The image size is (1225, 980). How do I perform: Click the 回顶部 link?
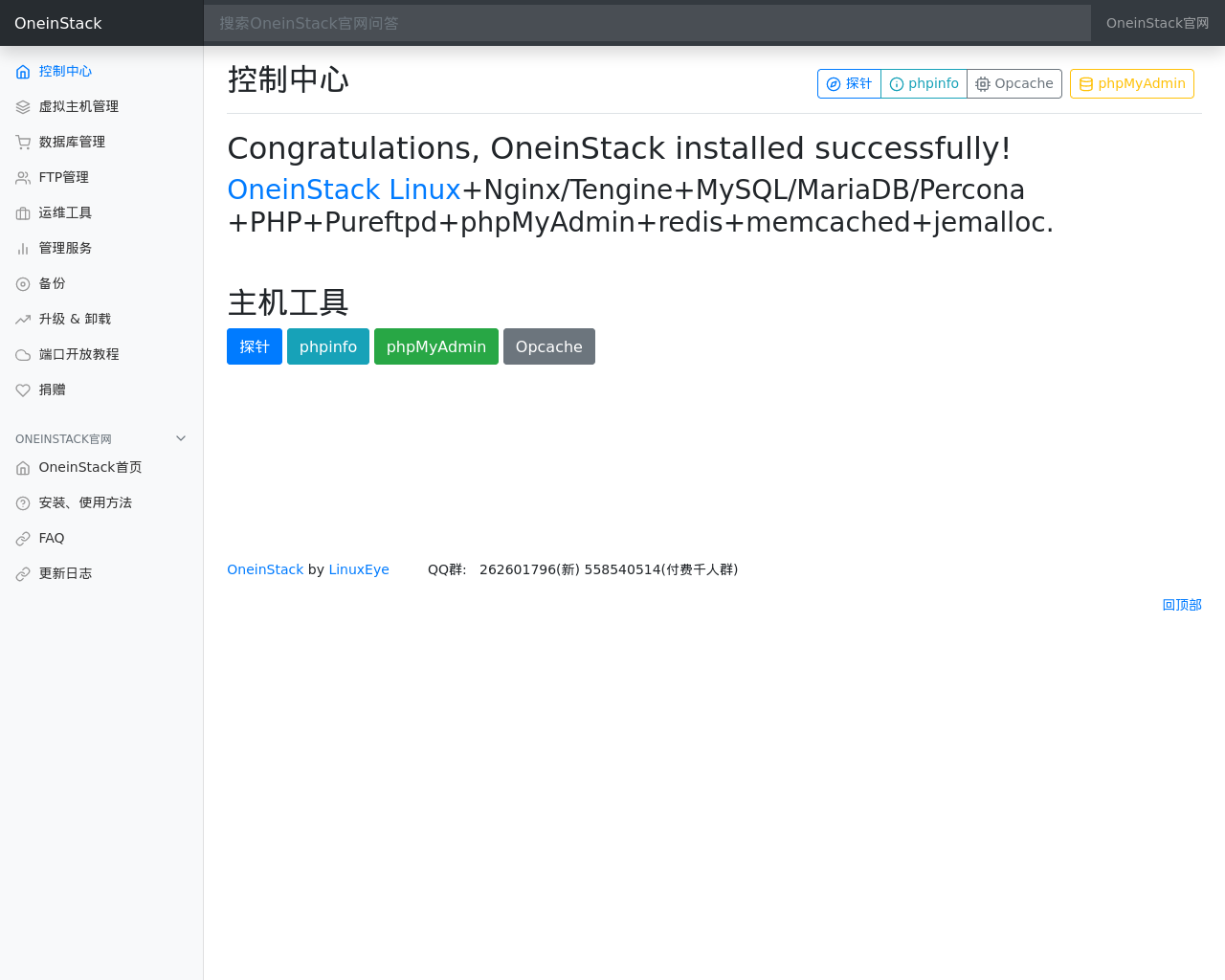tap(1182, 605)
